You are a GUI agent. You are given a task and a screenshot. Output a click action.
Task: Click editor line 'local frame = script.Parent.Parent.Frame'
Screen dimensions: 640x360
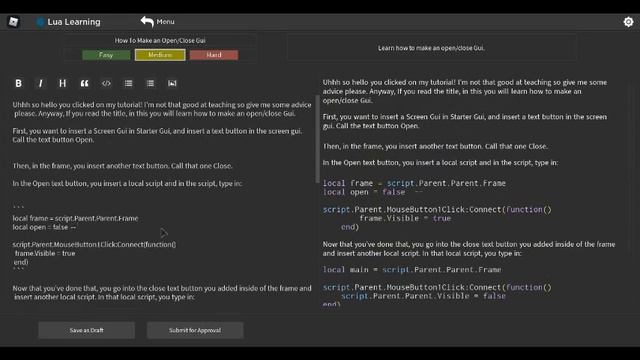76,218
